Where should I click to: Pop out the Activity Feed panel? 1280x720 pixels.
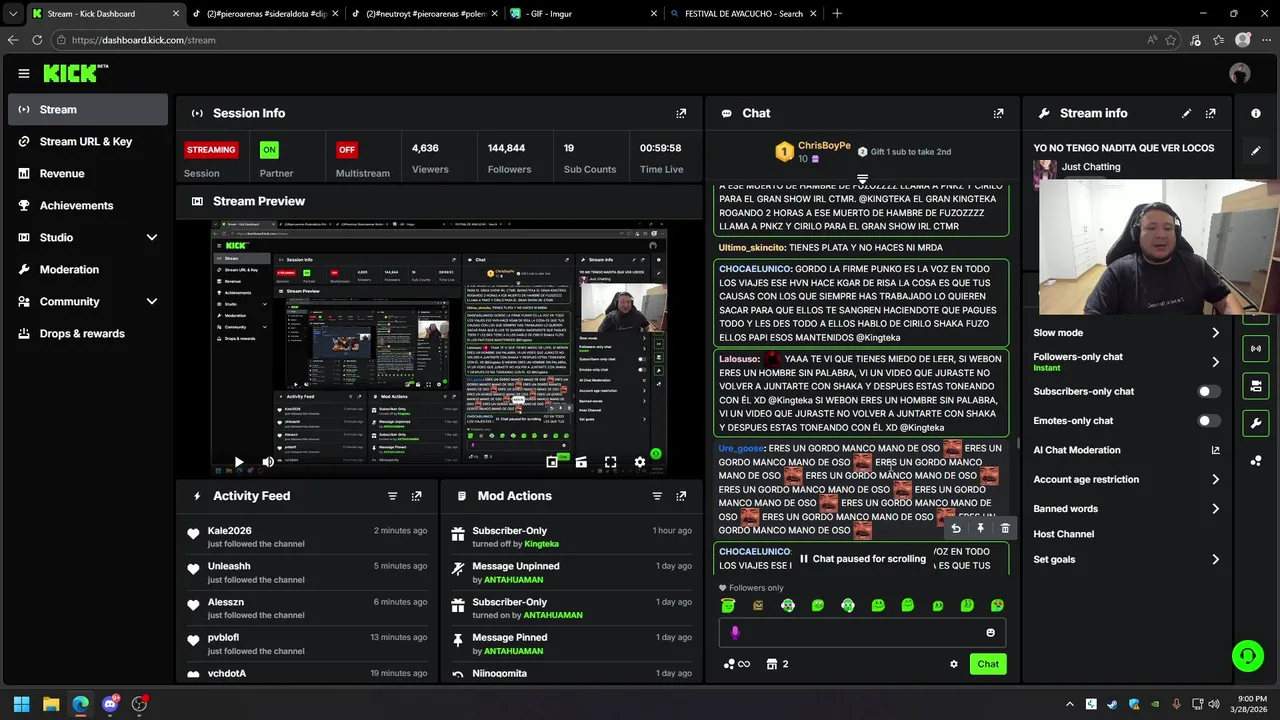click(417, 496)
